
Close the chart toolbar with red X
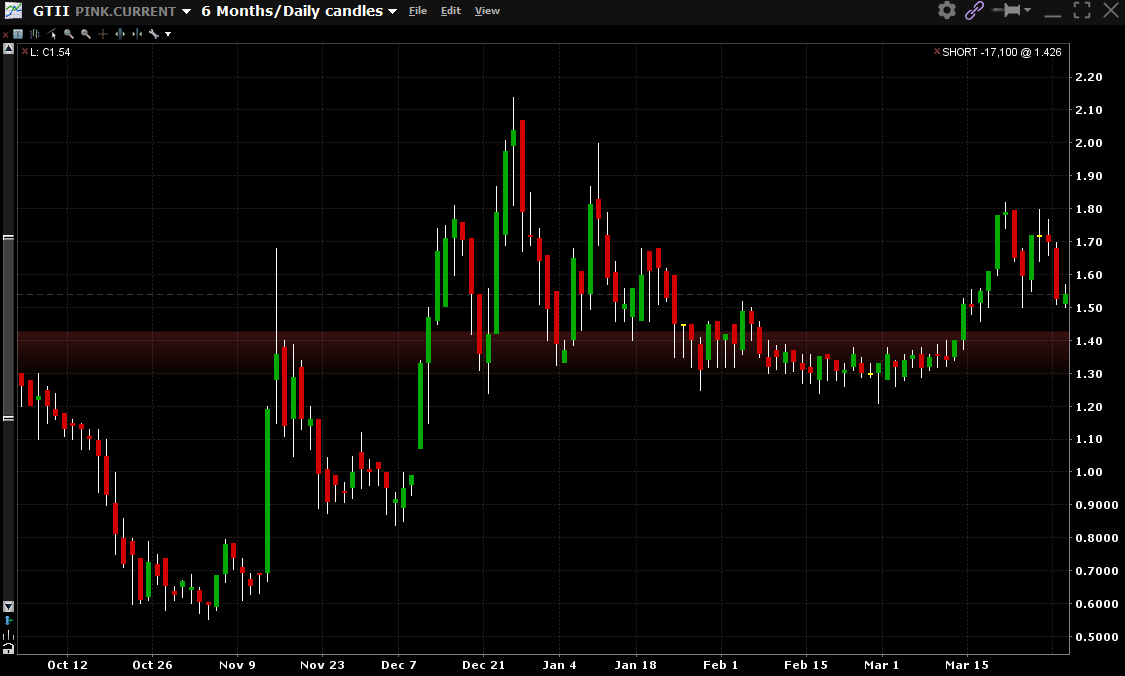coord(5,34)
